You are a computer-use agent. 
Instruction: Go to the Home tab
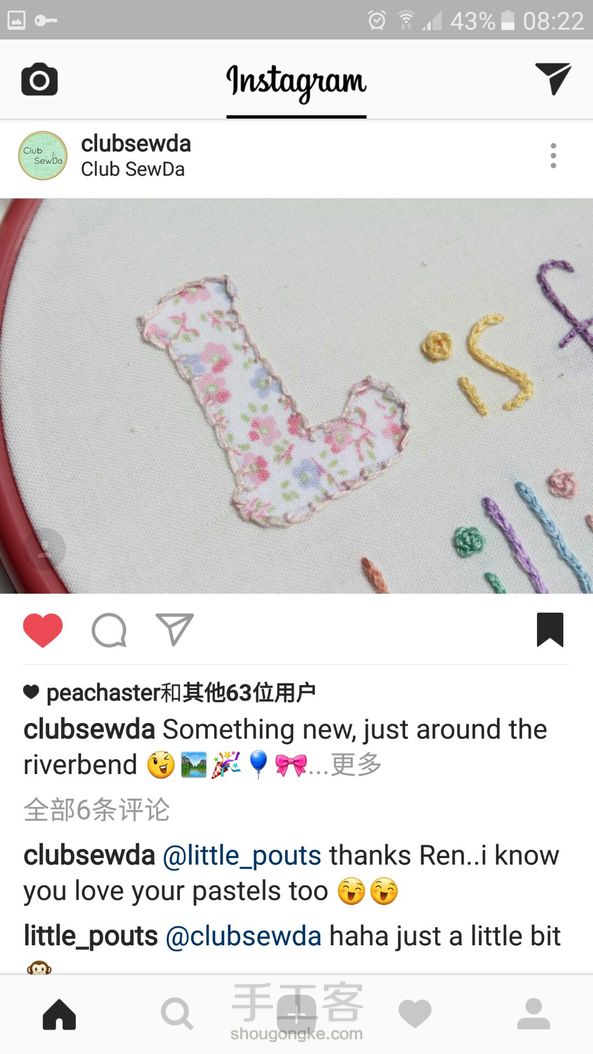click(x=59, y=1014)
